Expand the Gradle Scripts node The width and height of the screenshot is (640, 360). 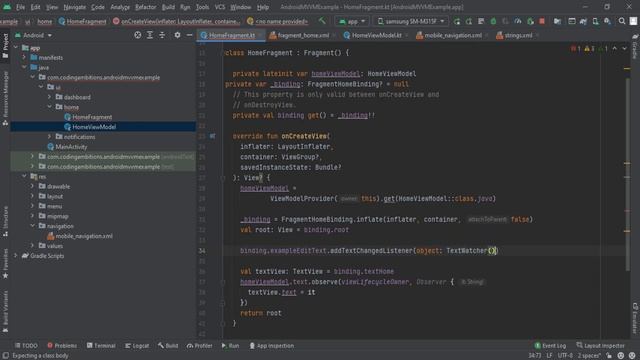[16, 256]
